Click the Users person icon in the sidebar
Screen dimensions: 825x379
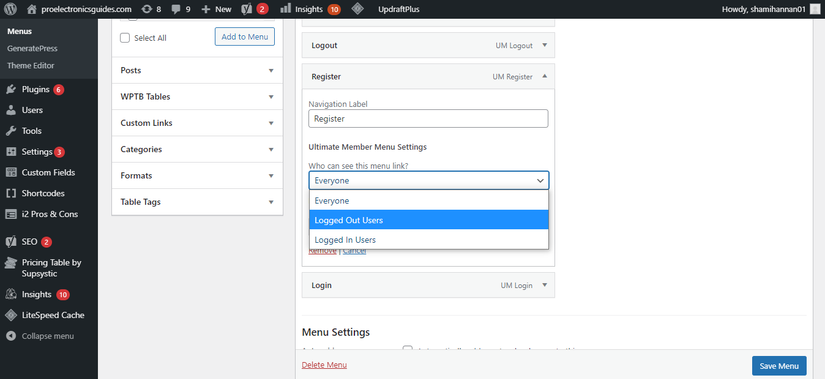tap(11, 110)
